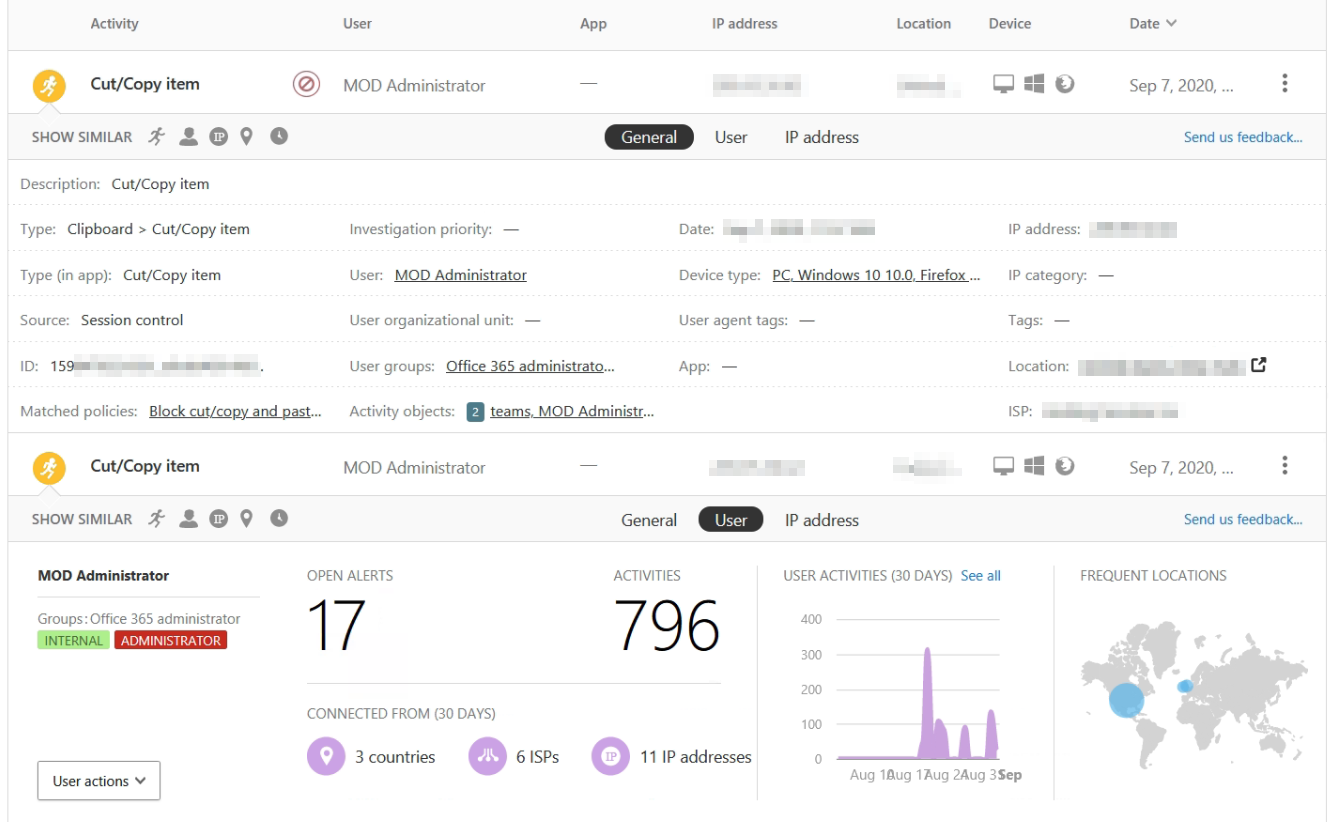Open the teams, MOD Administrator activity objects link
The height and width of the screenshot is (822, 1332).
click(x=572, y=411)
